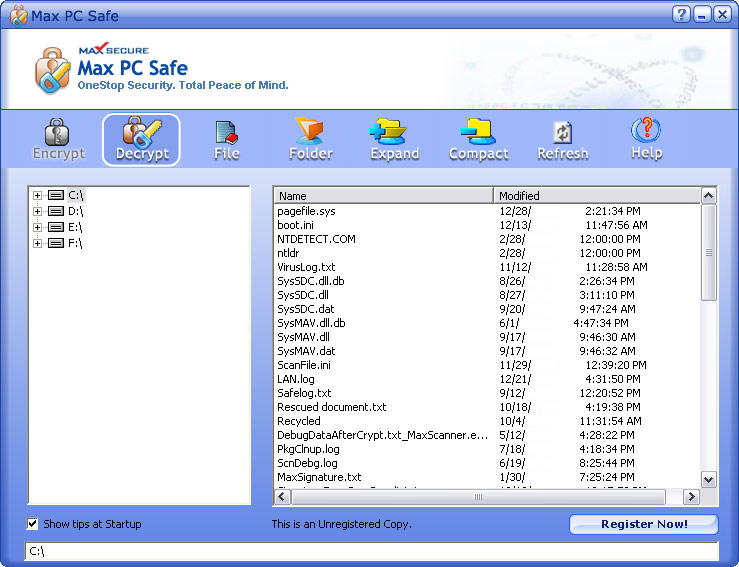
Task: Select the VirusLog.txt file row
Action: 306,268
